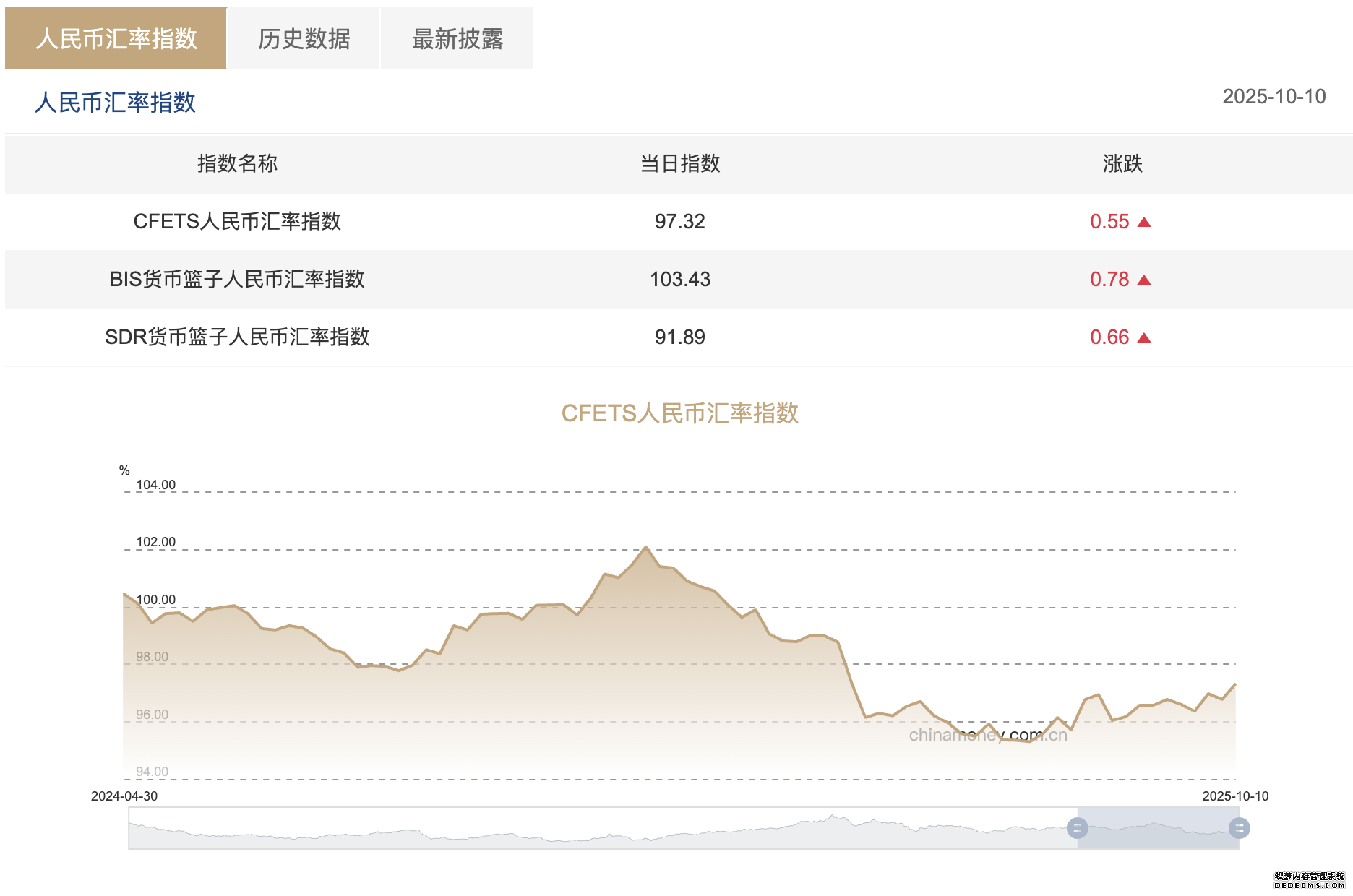Select the 人民币汇率指数 tab

(x=116, y=39)
